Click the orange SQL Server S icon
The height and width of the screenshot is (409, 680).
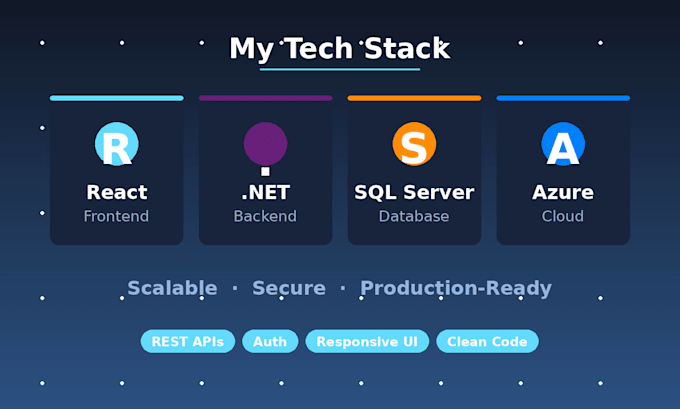[x=414, y=144]
